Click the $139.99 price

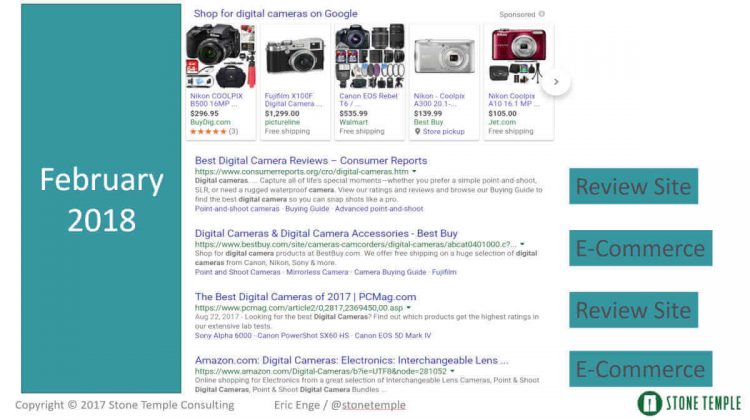(428, 114)
